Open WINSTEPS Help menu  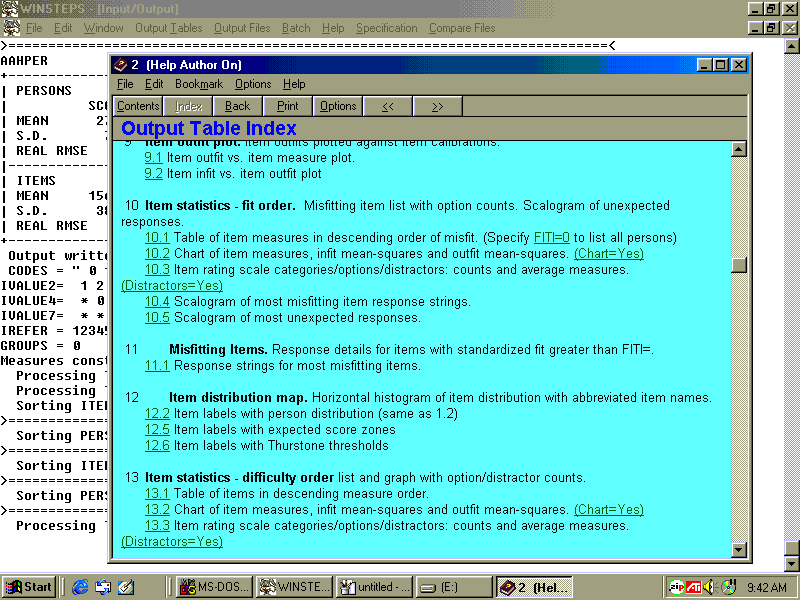[x=333, y=28]
